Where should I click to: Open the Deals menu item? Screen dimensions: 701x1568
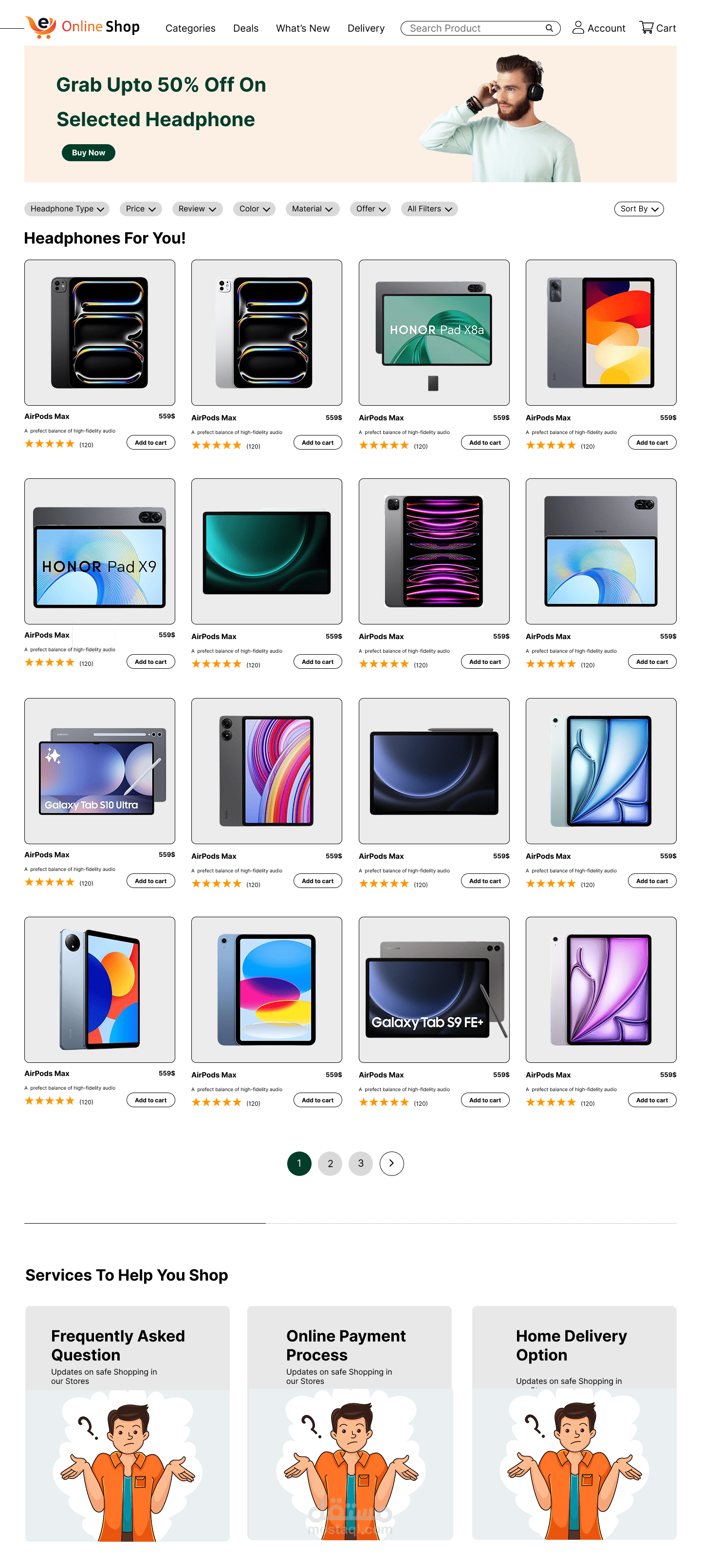point(246,28)
